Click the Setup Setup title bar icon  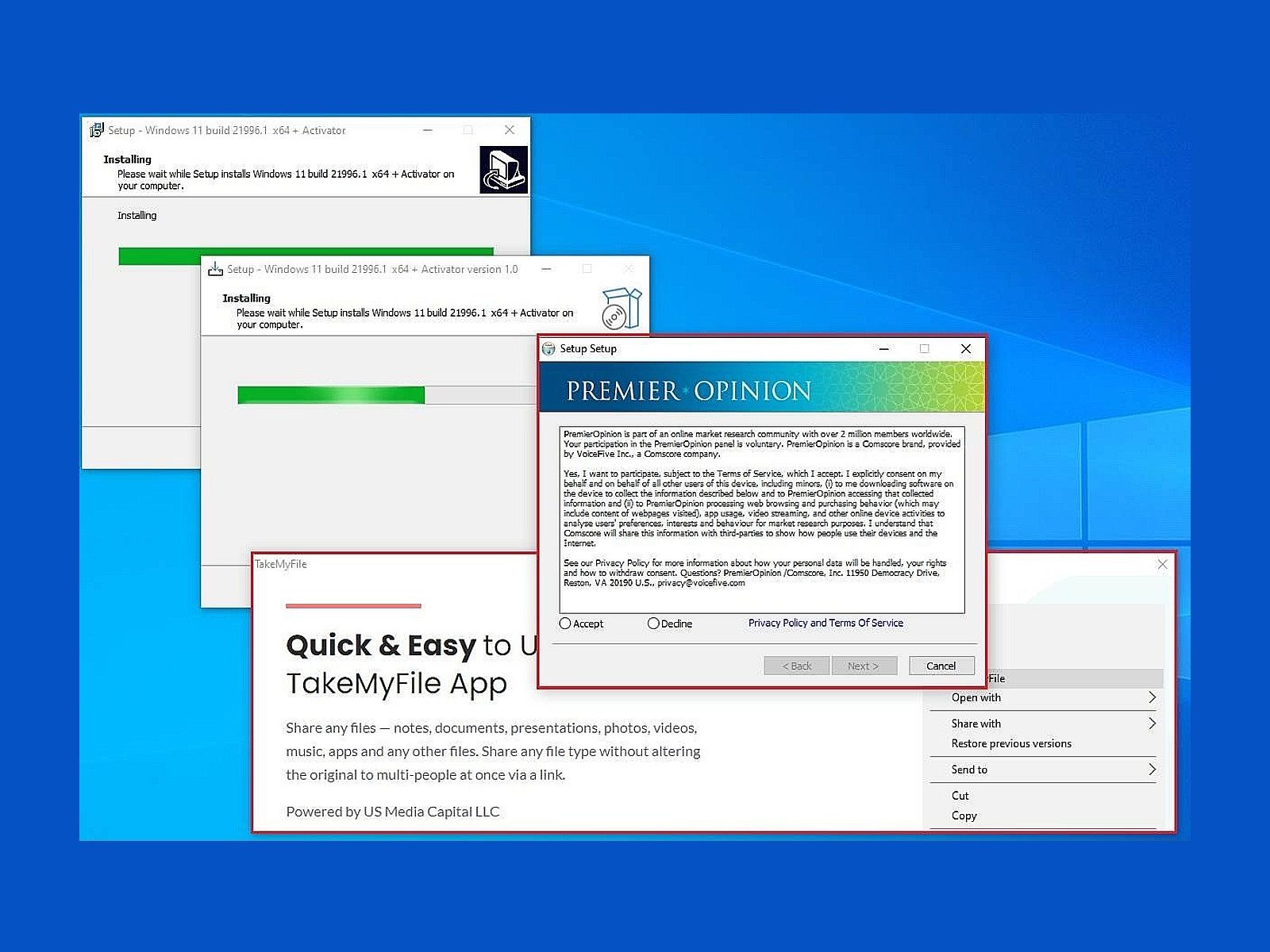pos(548,348)
